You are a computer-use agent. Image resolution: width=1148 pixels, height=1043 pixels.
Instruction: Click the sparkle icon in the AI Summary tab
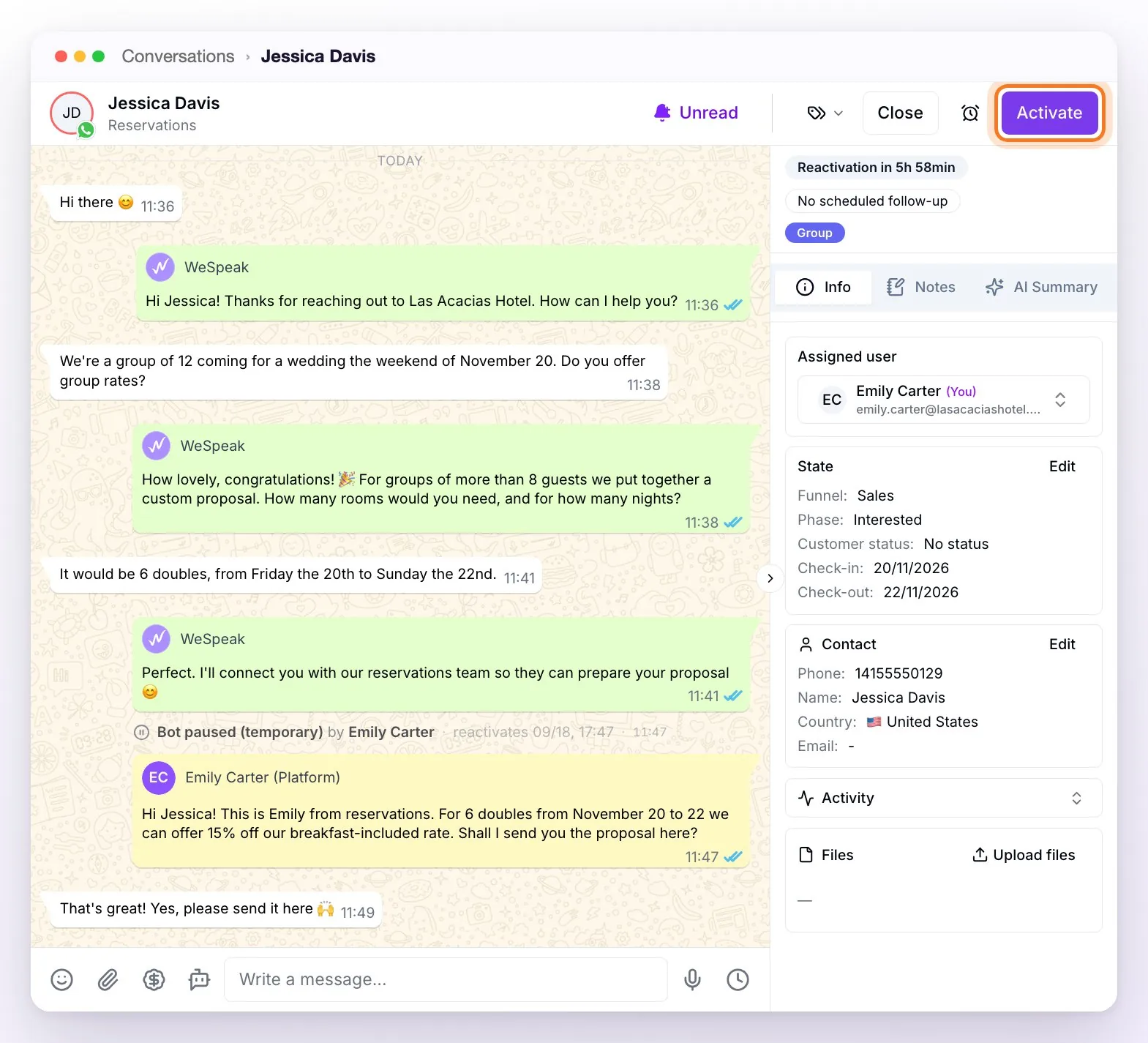(x=994, y=287)
